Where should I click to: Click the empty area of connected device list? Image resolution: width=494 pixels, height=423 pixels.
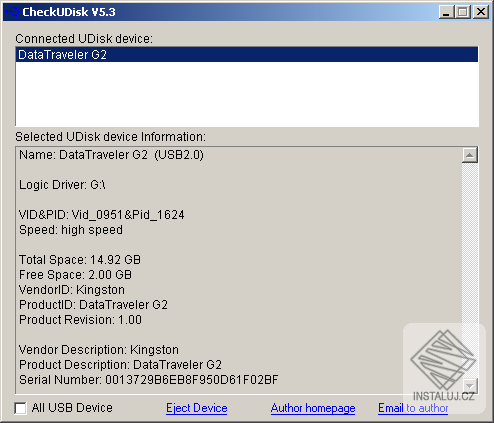click(247, 94)
